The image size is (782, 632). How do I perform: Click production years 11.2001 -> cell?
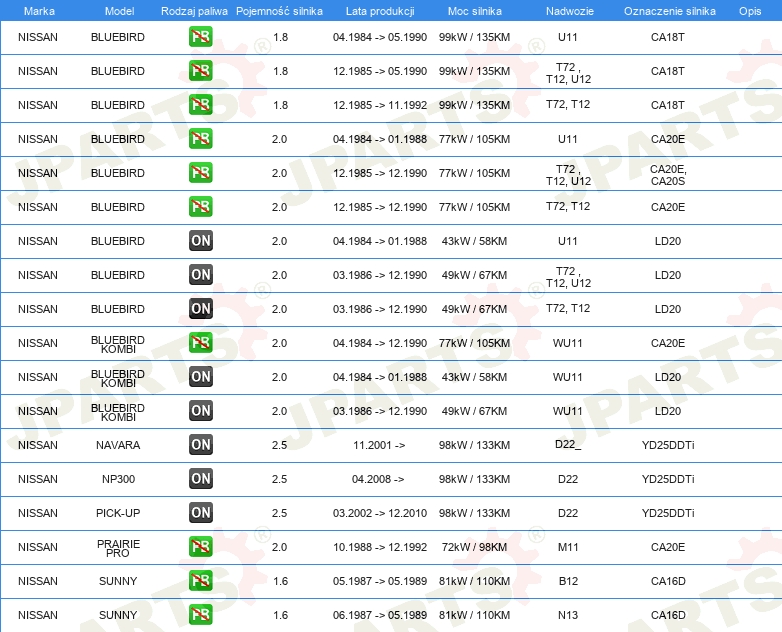[379, 445]
